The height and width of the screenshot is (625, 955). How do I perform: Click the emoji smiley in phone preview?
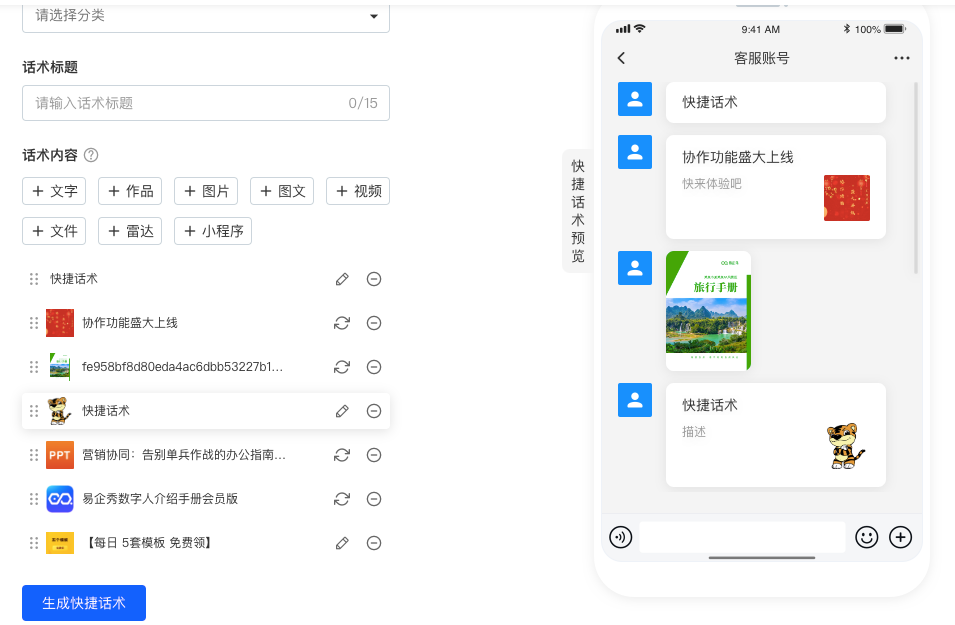pos(866,537)
